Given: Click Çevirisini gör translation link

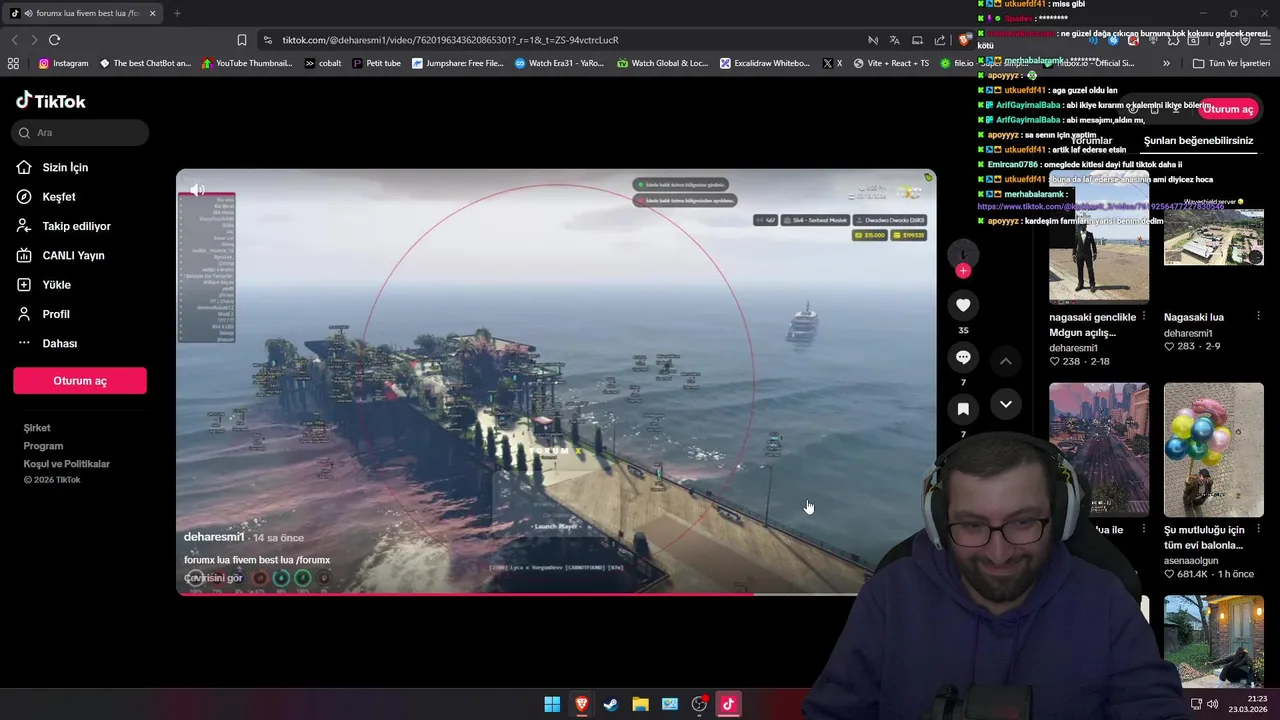Looking at the screenshot, I should pos(213,578).
